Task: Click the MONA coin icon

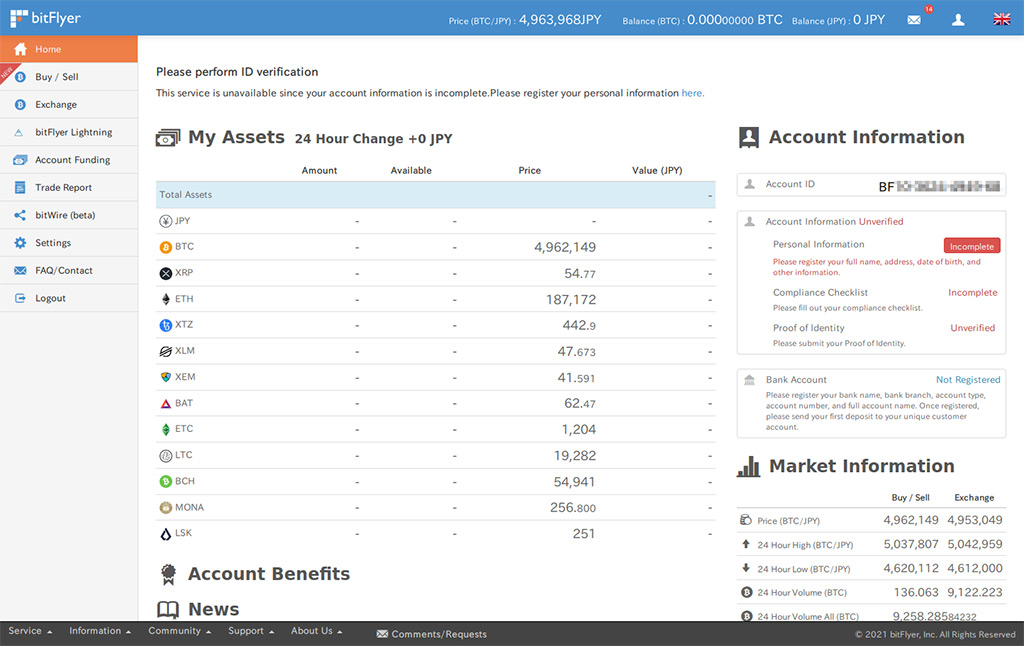Action: tap(166, 508)
